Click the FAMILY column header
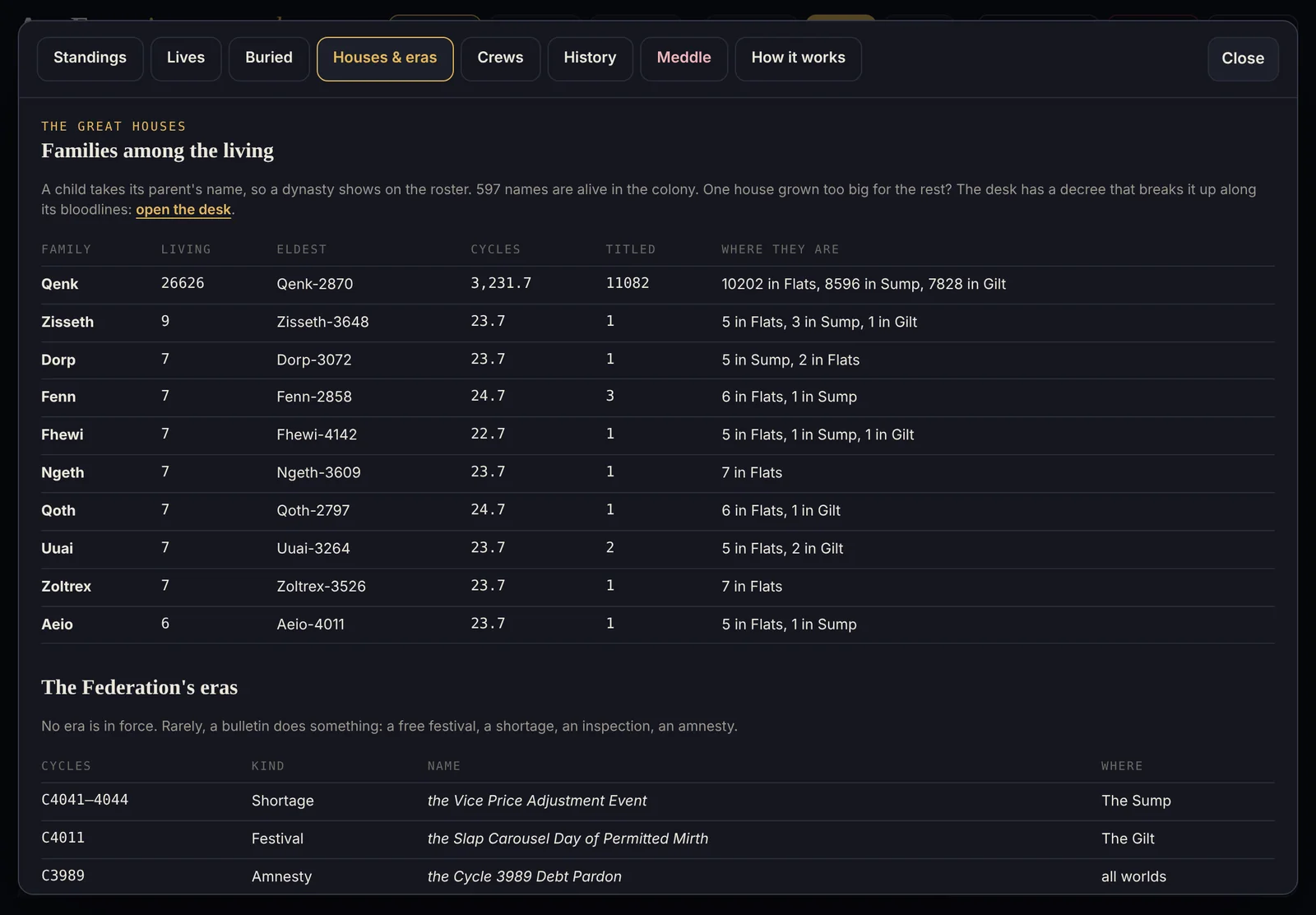Image resolution: width=1316 pixels, height=915 pixels. [x=67, y=249]
